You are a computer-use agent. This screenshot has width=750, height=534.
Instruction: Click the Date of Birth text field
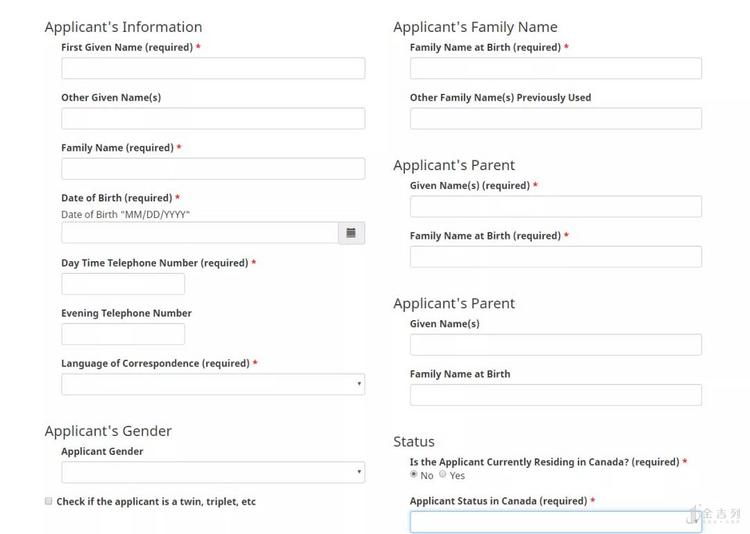pos(199,233)
